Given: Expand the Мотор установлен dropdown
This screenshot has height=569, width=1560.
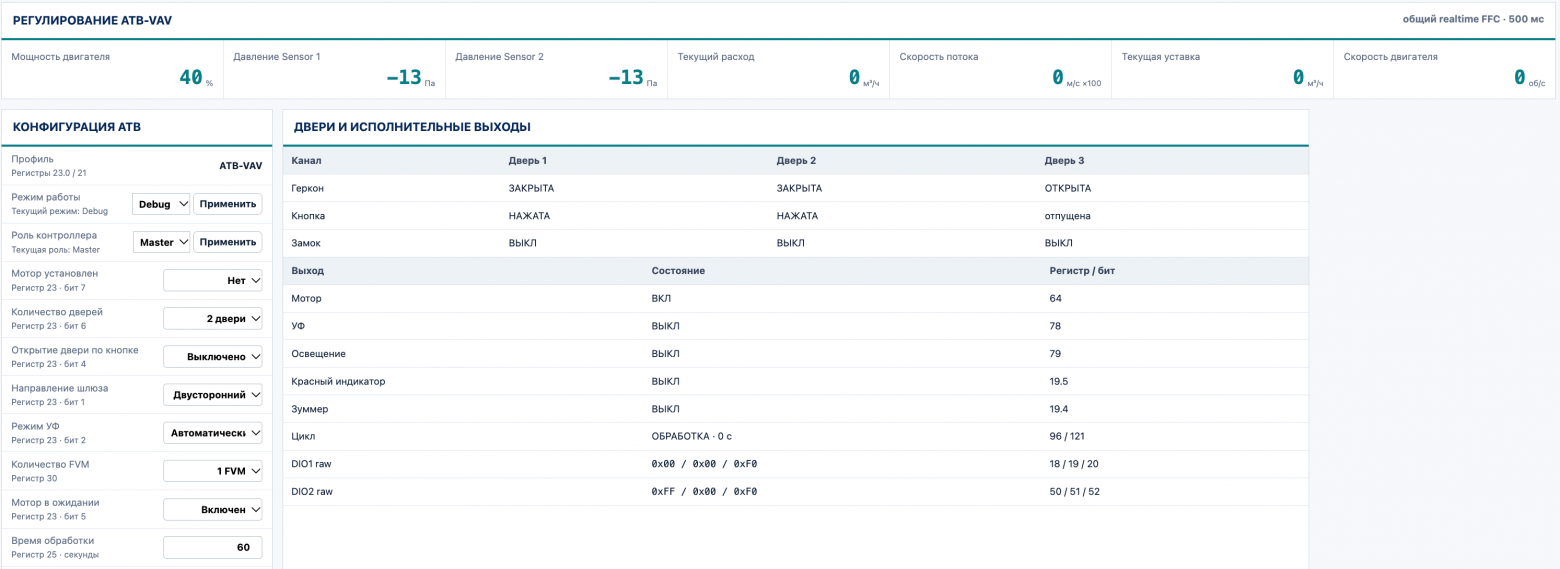Looking at the screenshot, I should pos(213,281).
